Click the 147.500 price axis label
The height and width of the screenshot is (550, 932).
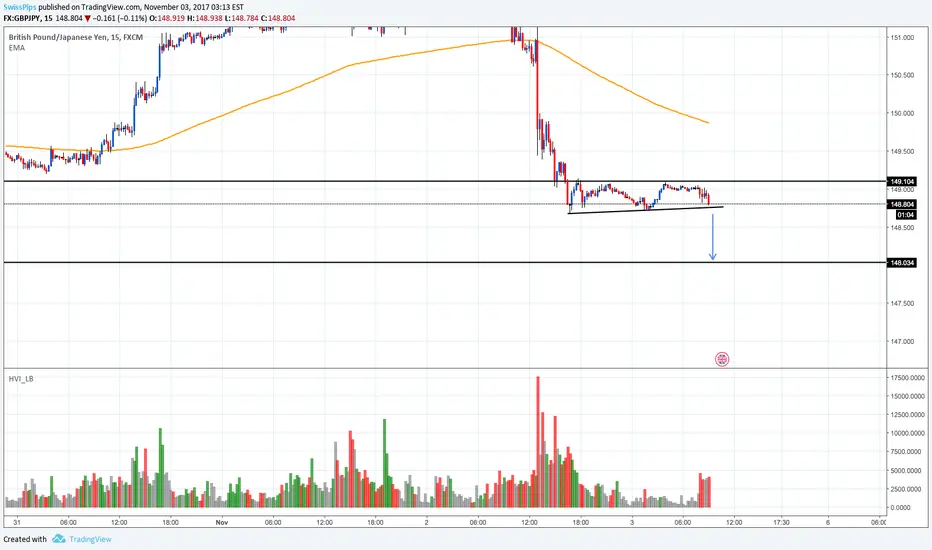coord(902,304)
